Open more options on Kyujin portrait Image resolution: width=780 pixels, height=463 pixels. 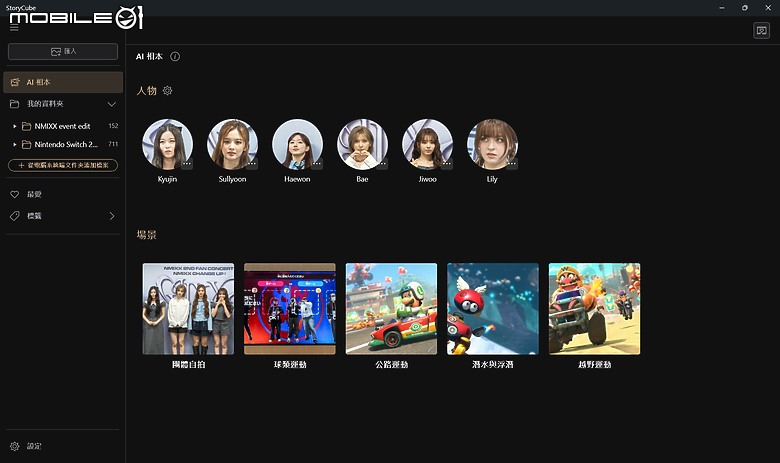(187, 164)
